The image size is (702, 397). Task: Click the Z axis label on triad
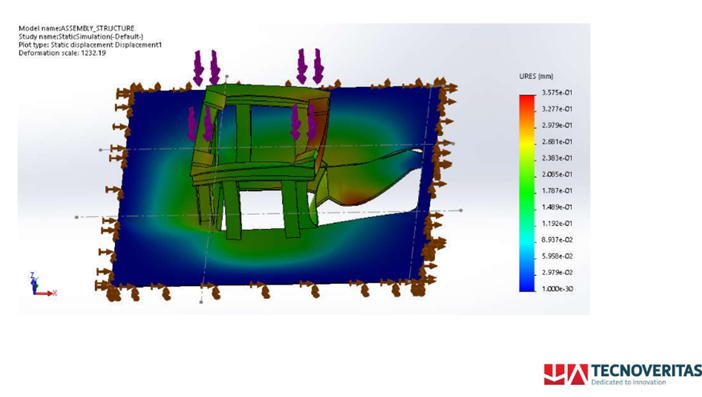tap(32, 274)
